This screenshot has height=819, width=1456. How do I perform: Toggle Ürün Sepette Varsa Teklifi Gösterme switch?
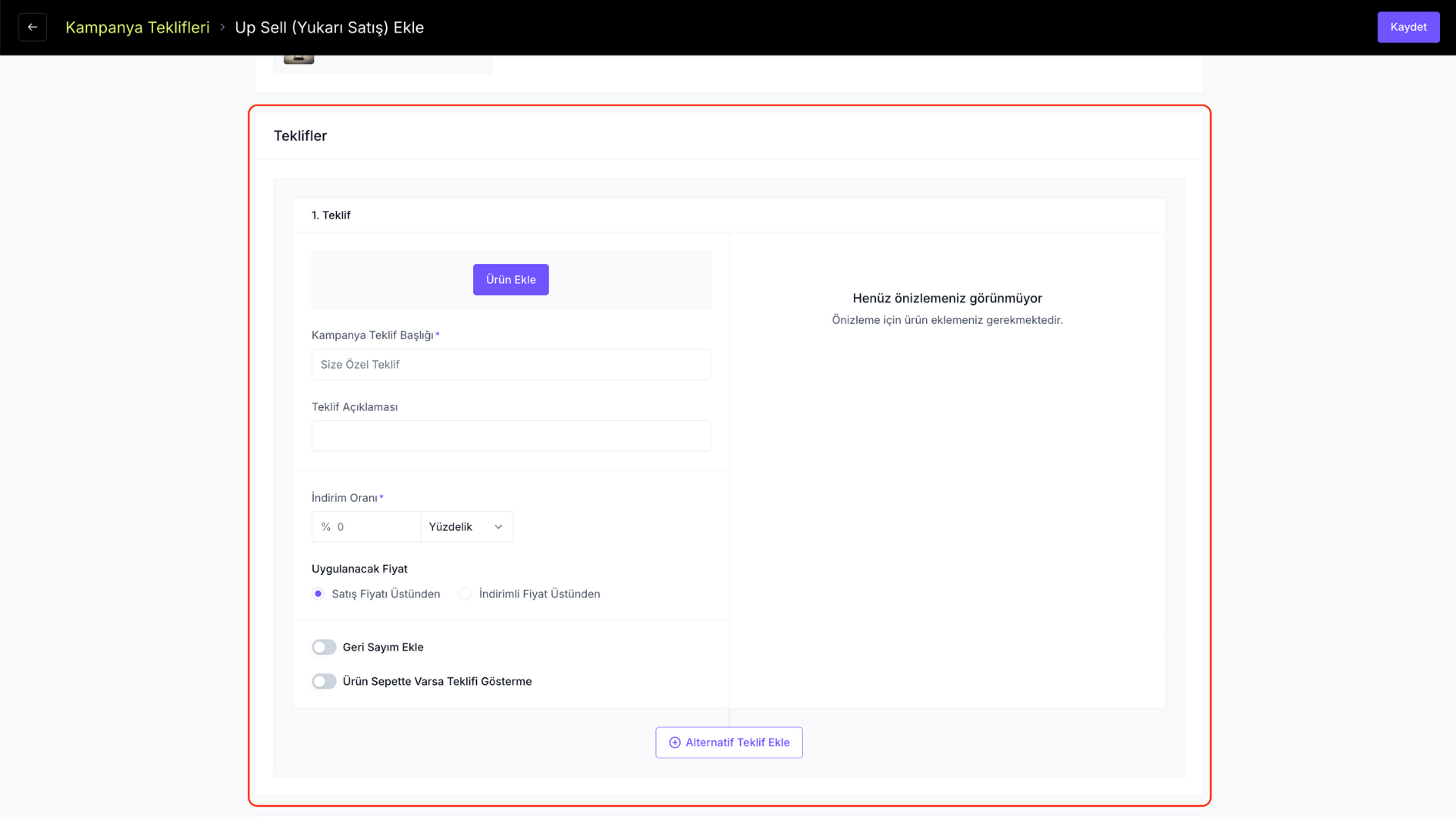click(324, 681)
